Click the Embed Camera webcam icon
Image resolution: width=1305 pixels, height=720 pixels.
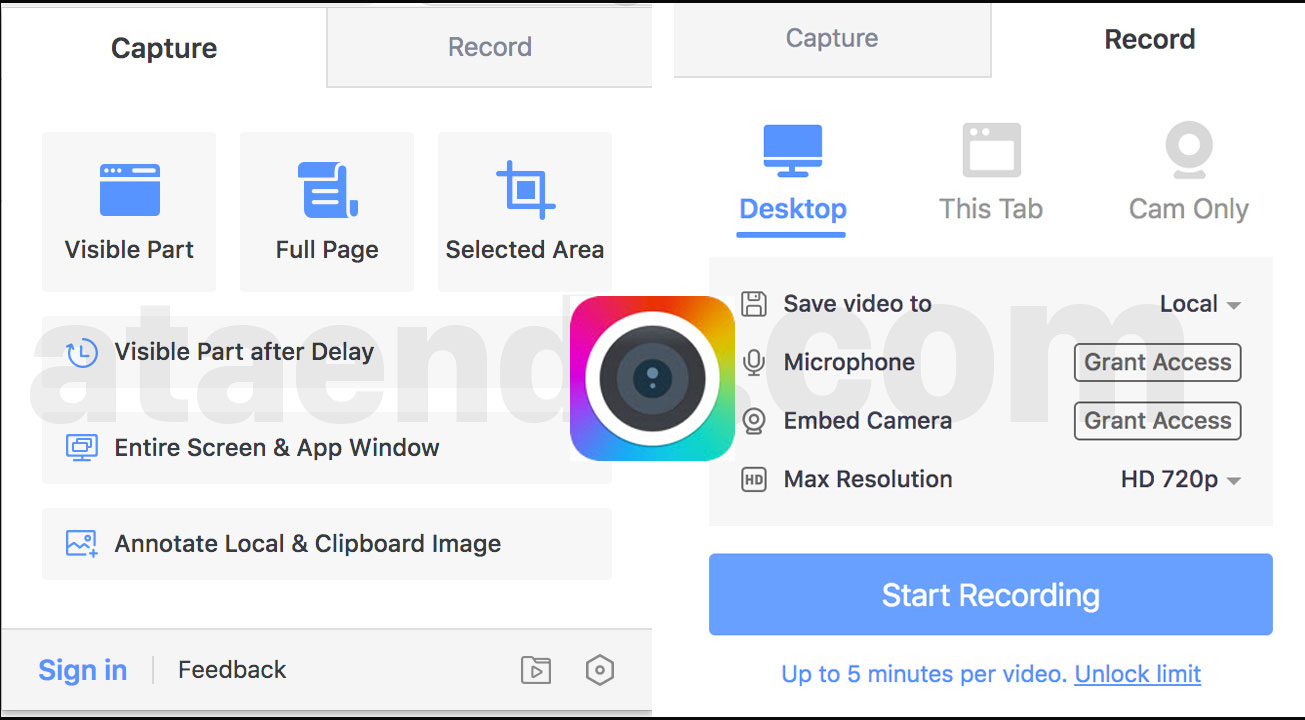[753, 421]
